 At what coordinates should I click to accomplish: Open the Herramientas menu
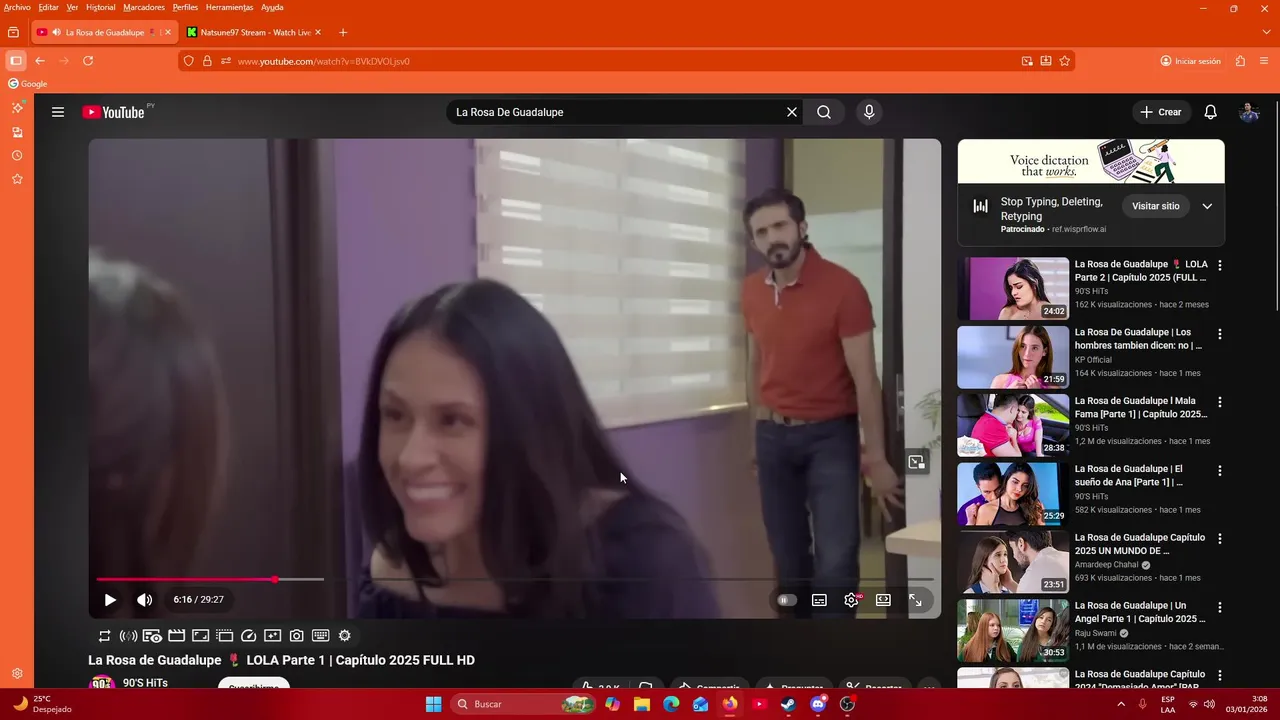[x=227, y=7]
